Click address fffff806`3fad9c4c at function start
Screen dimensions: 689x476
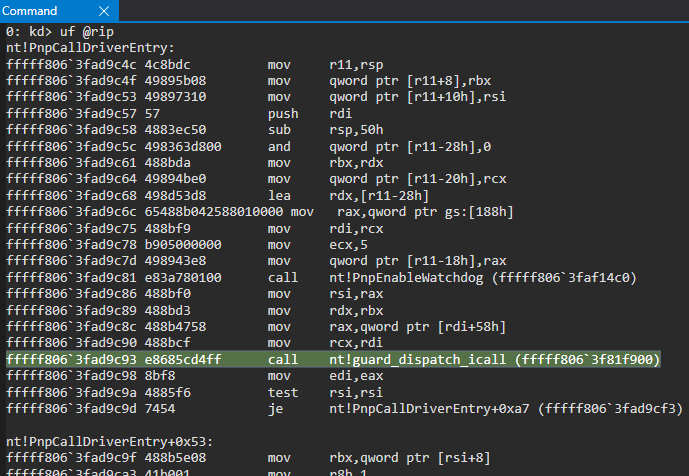point(63,64)
